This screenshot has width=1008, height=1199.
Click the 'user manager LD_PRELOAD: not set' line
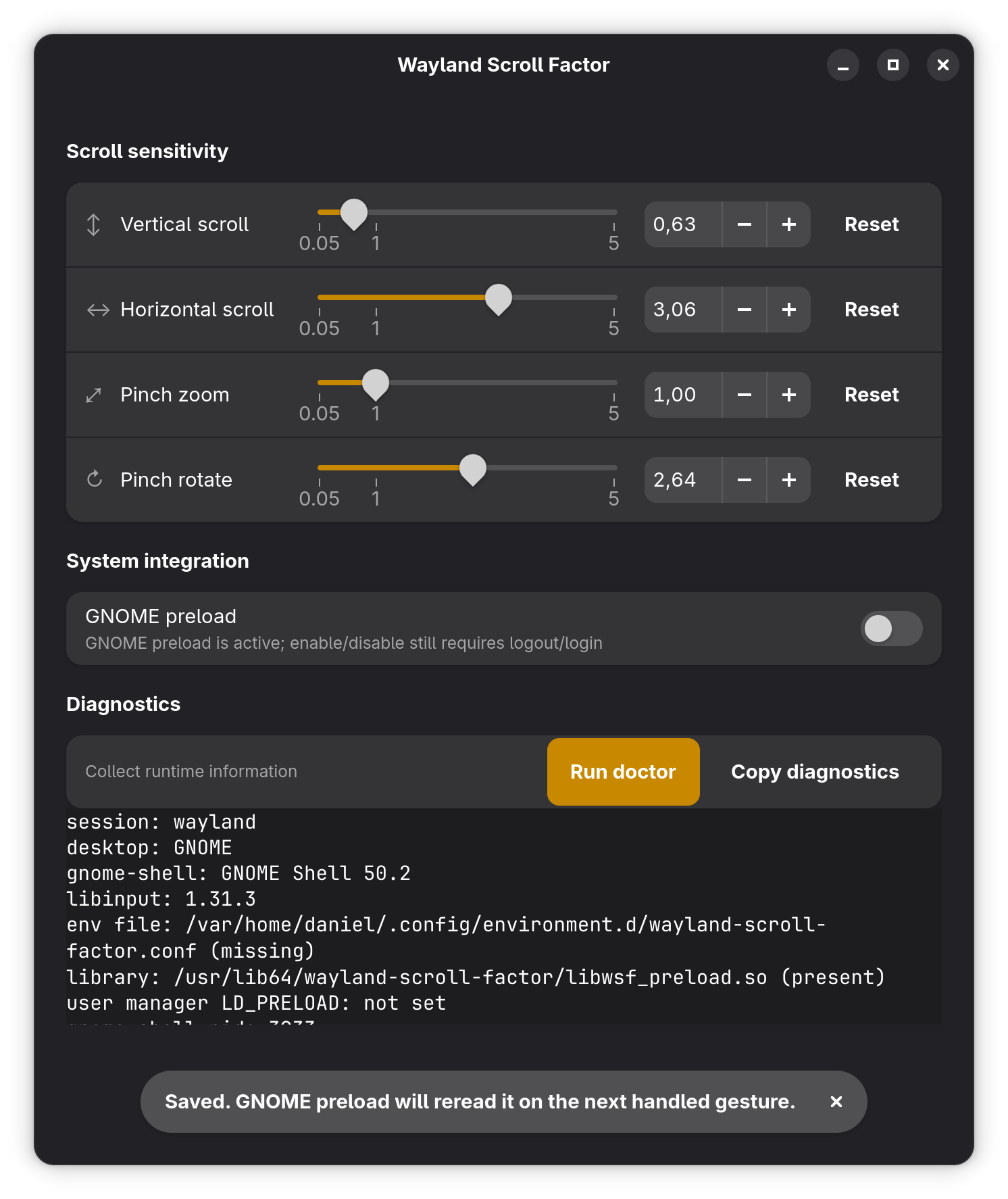click(256, 1003)
